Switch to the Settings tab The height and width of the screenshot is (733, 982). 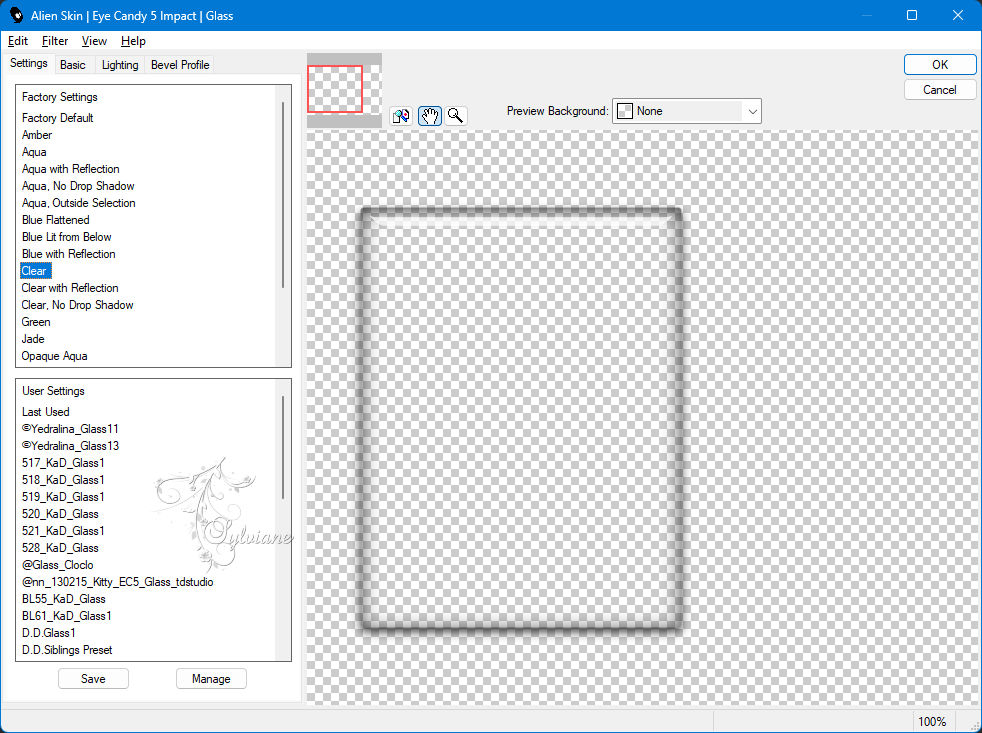pos(29,63)
